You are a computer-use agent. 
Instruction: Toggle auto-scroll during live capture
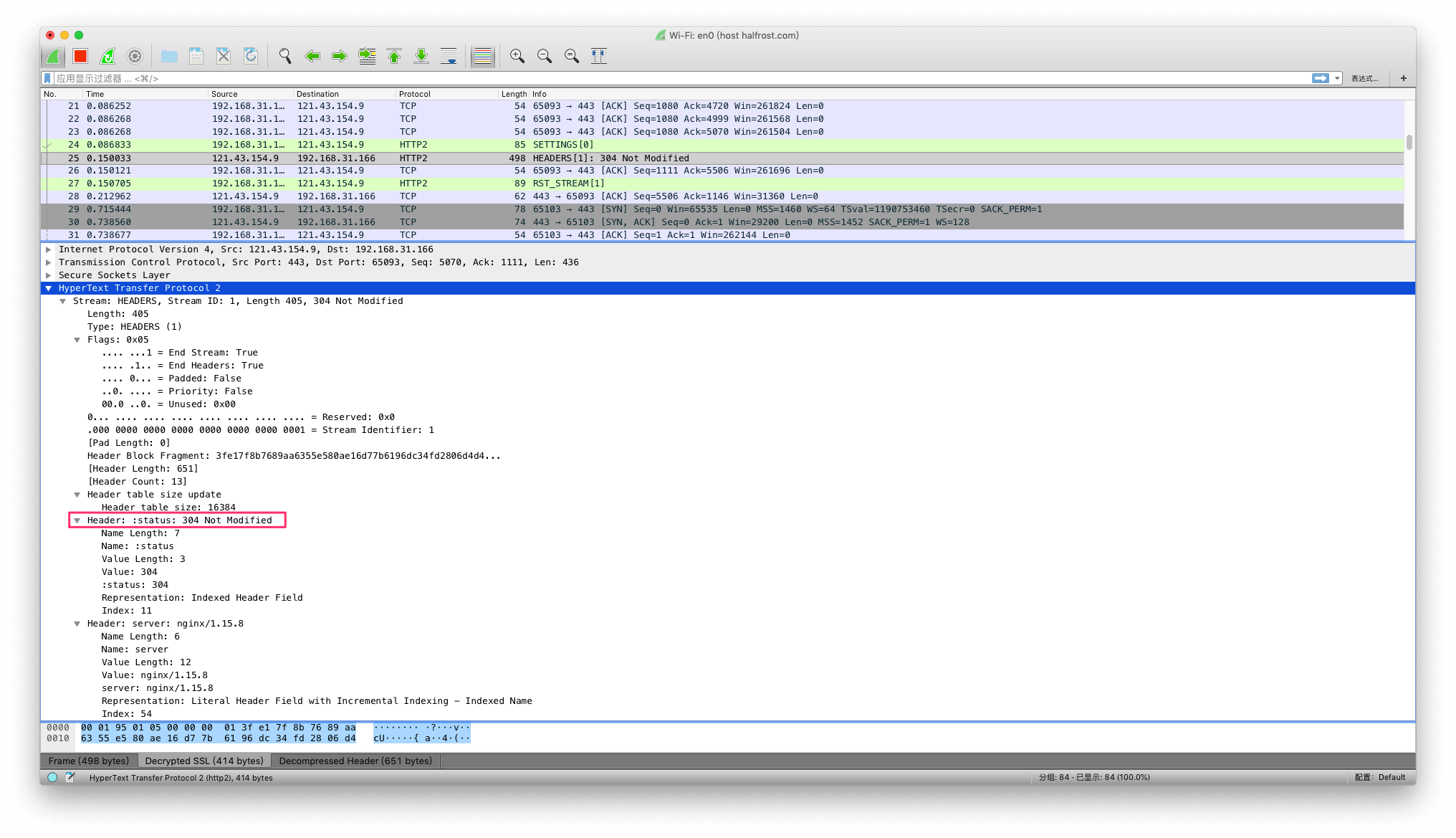tap(449, 56)
